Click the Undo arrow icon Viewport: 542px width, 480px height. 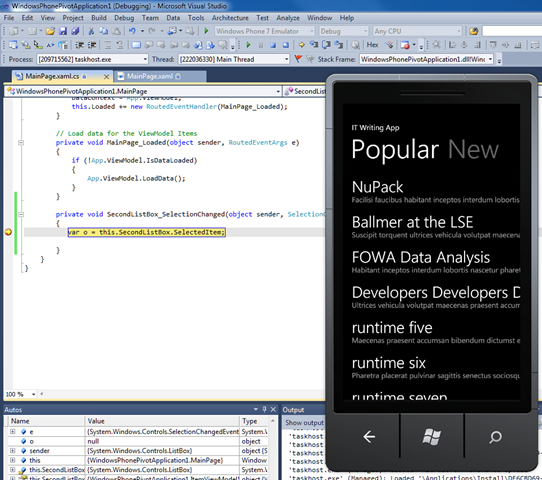click(132, 31)
